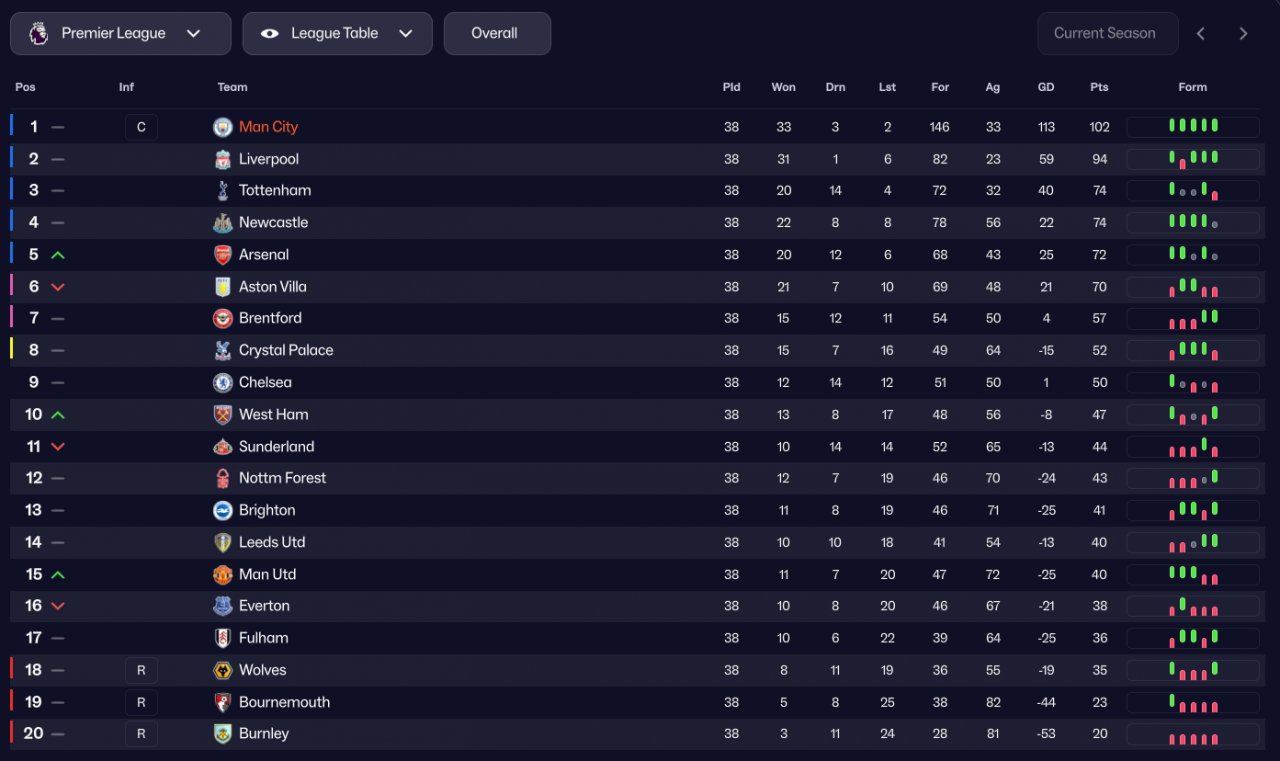Open the Newcastle team link

(x=273, y=223)
